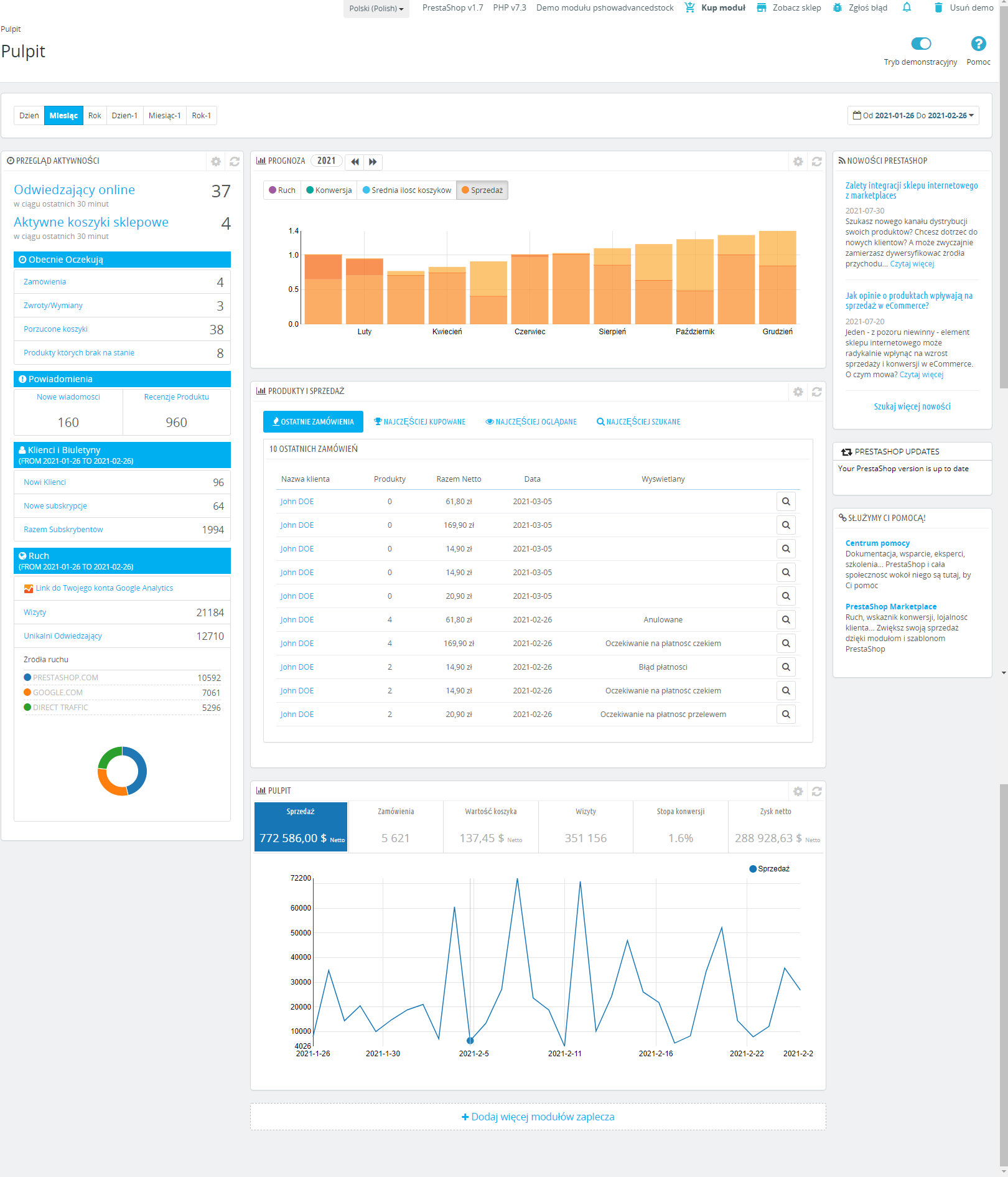This screenshot has width=1008, height=1177.
Task: Disable the Tryb demonstracyjny switch
Action: pos(921,44)
